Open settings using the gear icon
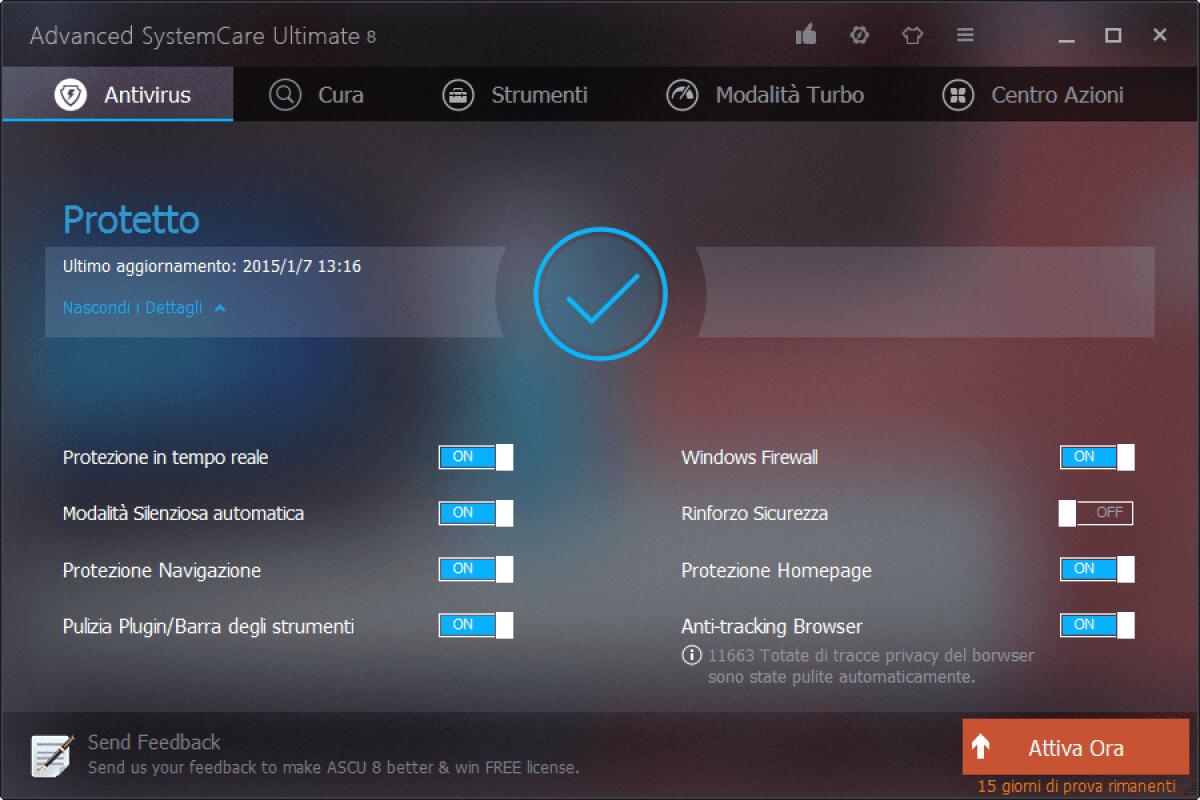The height and width of the screenshot is (800, 1200). click(858, 33)
